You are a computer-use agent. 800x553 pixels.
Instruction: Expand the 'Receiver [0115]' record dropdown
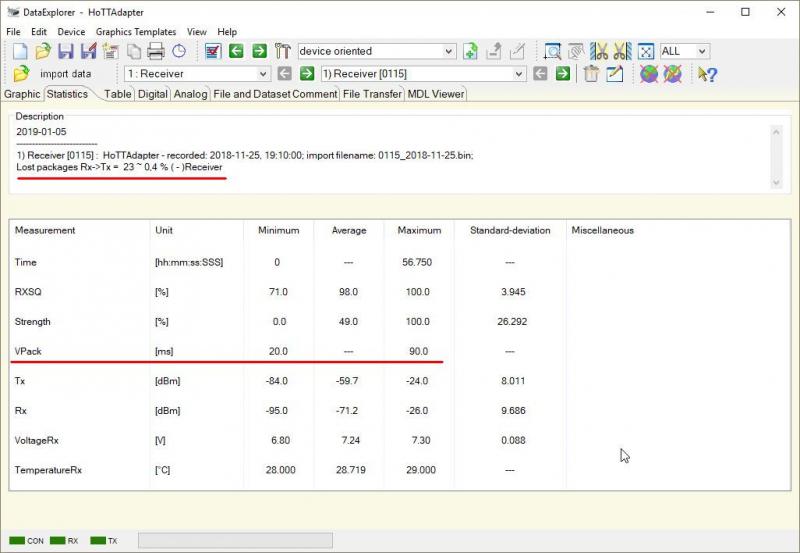518,74
